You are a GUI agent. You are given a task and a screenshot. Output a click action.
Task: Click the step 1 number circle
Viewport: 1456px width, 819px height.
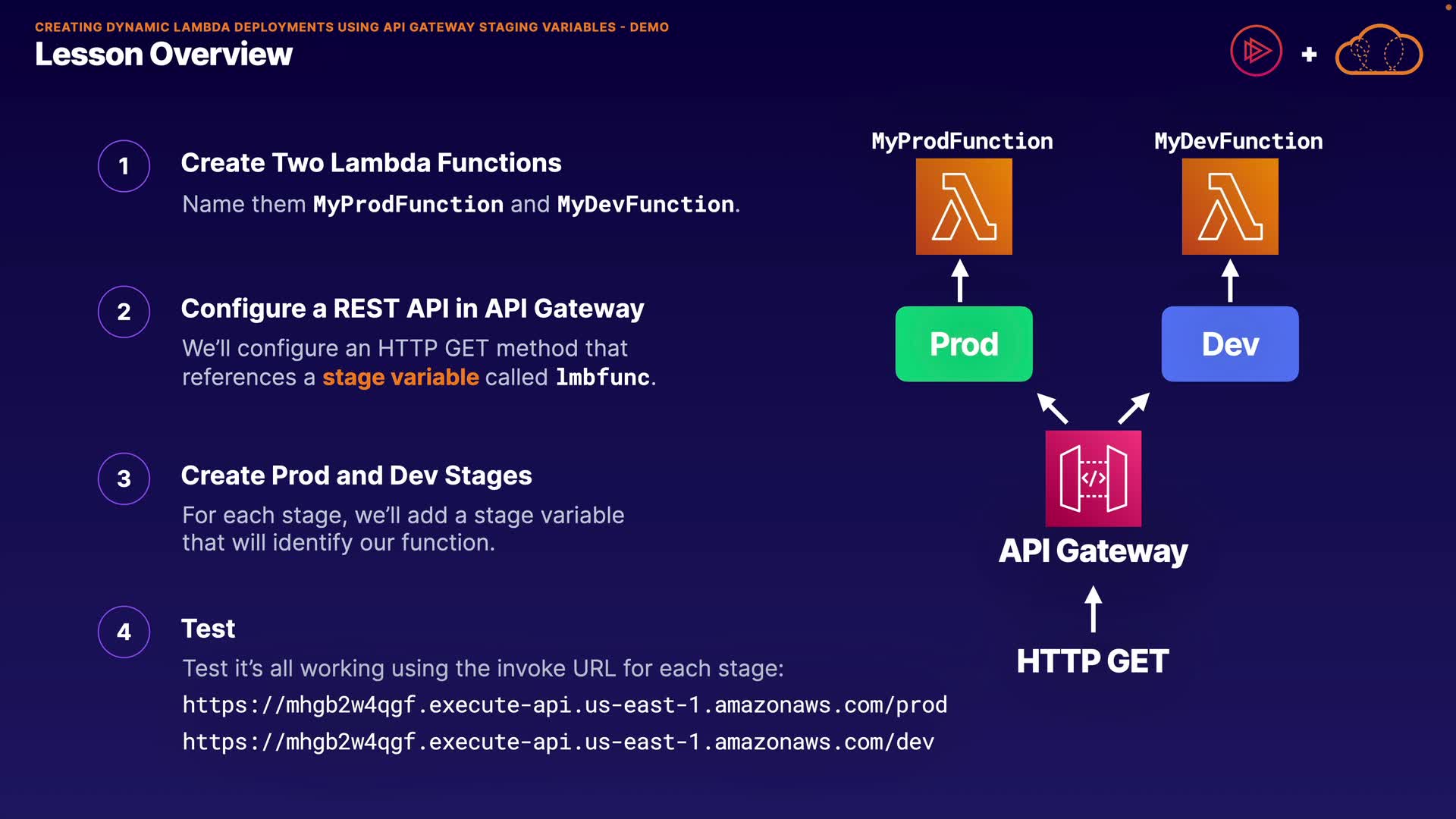124,166
